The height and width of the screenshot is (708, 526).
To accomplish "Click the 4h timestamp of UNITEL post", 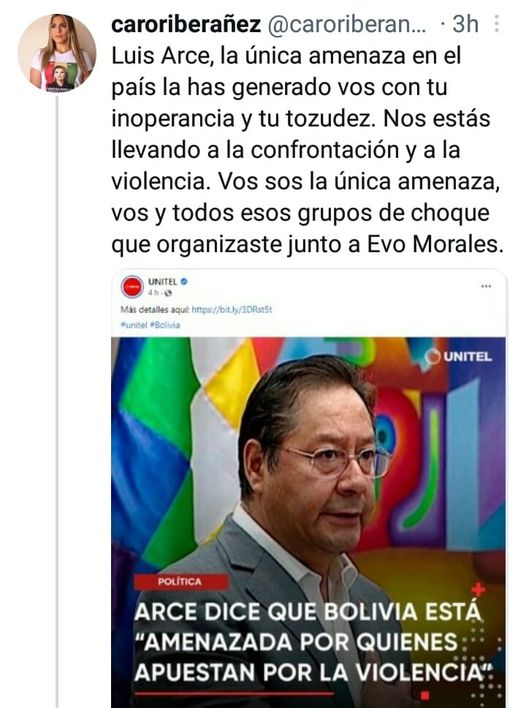I will click(153, 293).
